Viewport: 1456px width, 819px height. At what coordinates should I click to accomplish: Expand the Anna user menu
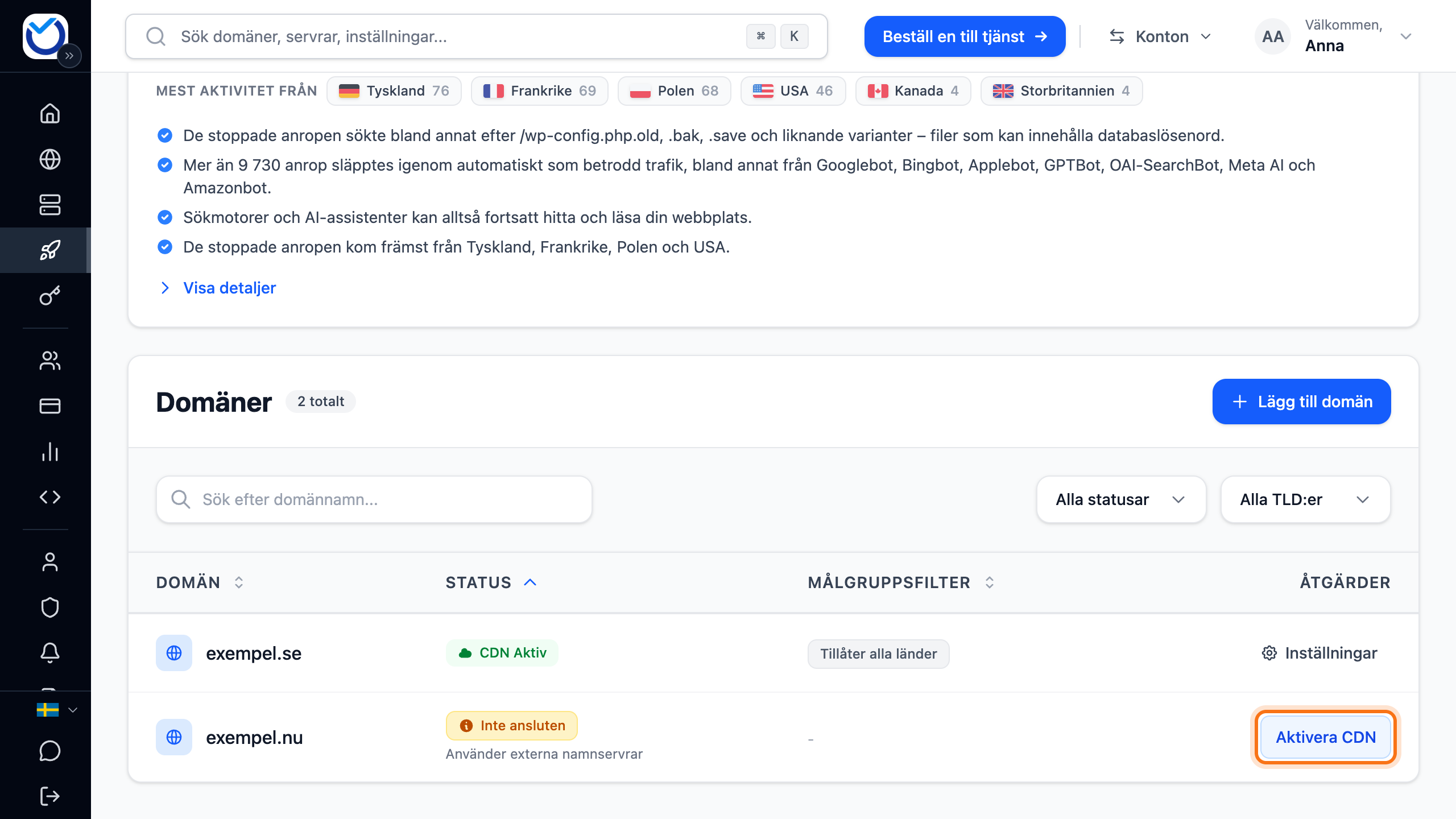1334,36
